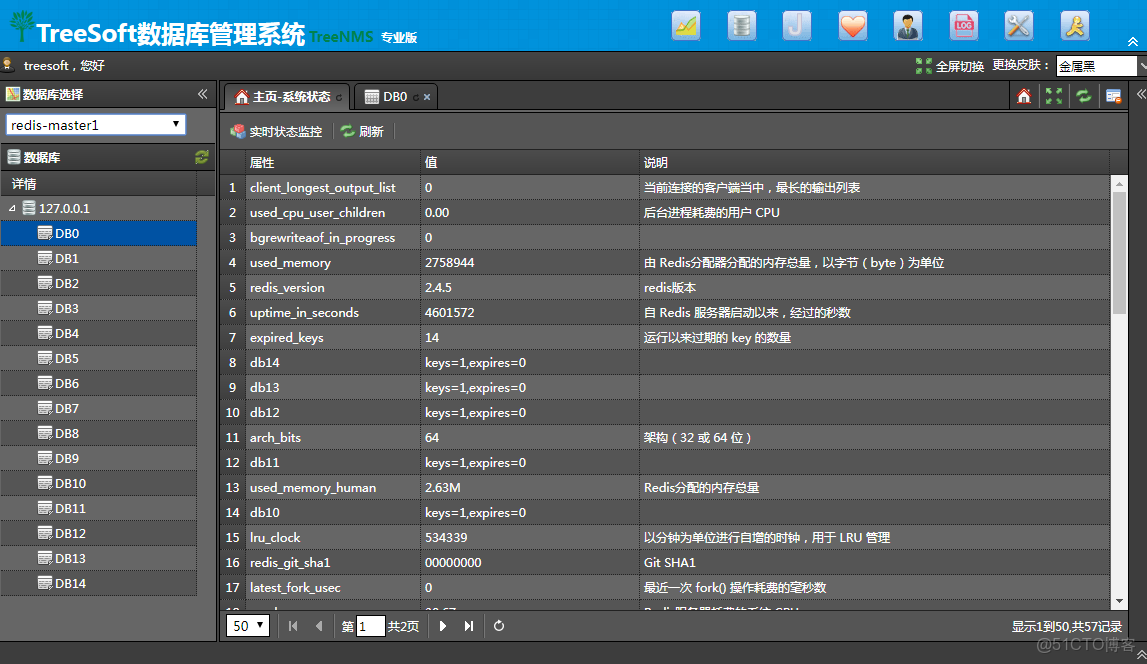Open the redis-master1 database dropdown

96,125
